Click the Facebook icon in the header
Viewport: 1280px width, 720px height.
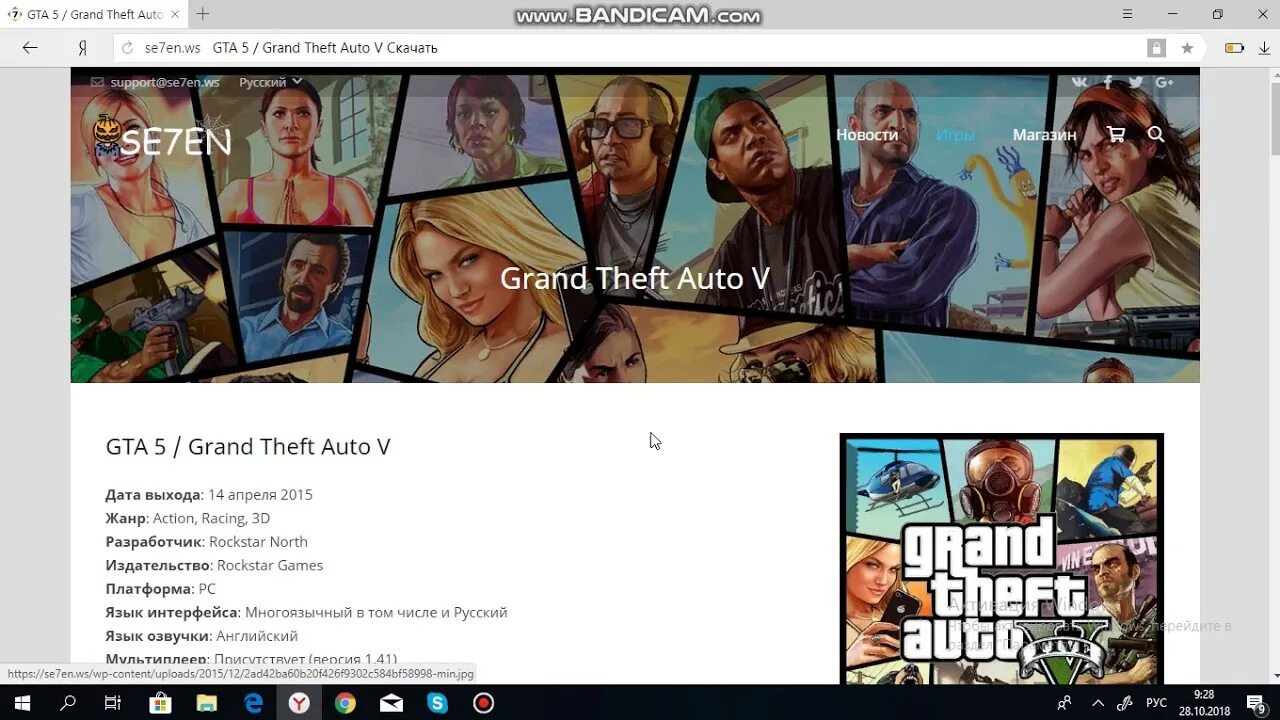click(1107, 82)
